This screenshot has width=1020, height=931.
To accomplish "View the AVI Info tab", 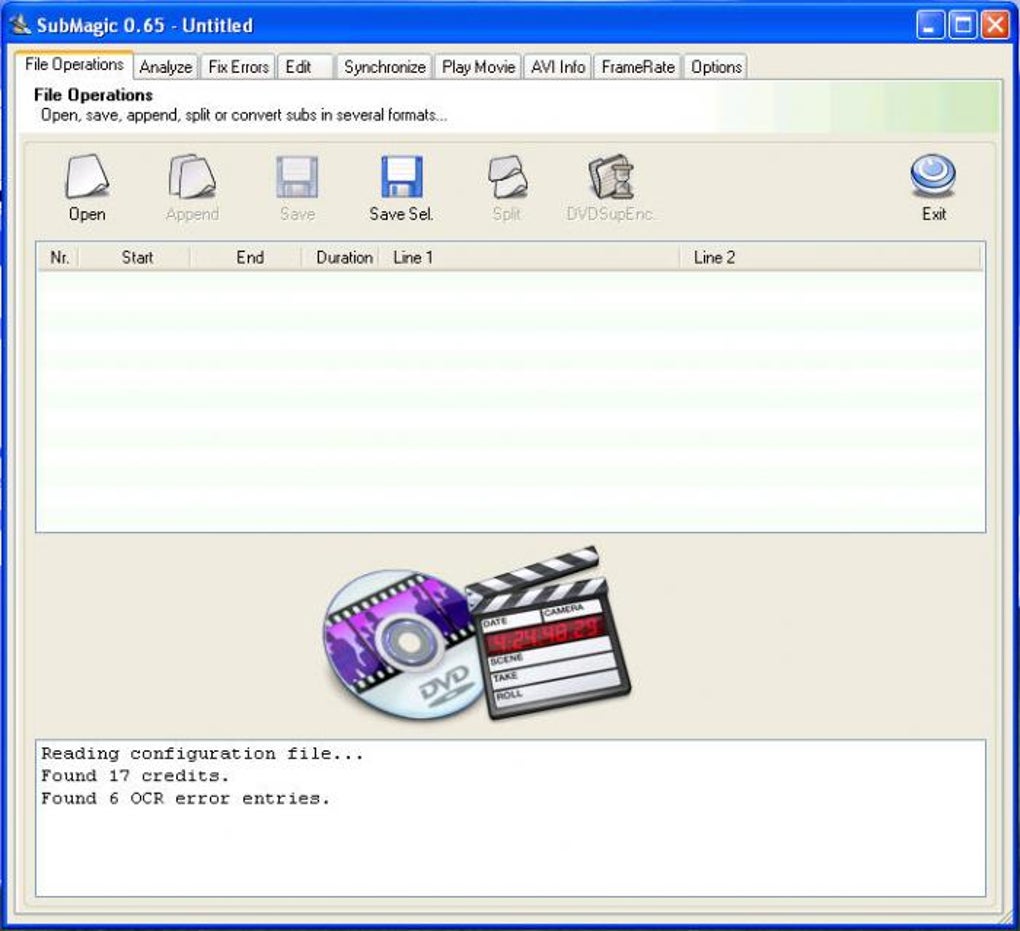I will pyautogui.click(x=557, y=67).
